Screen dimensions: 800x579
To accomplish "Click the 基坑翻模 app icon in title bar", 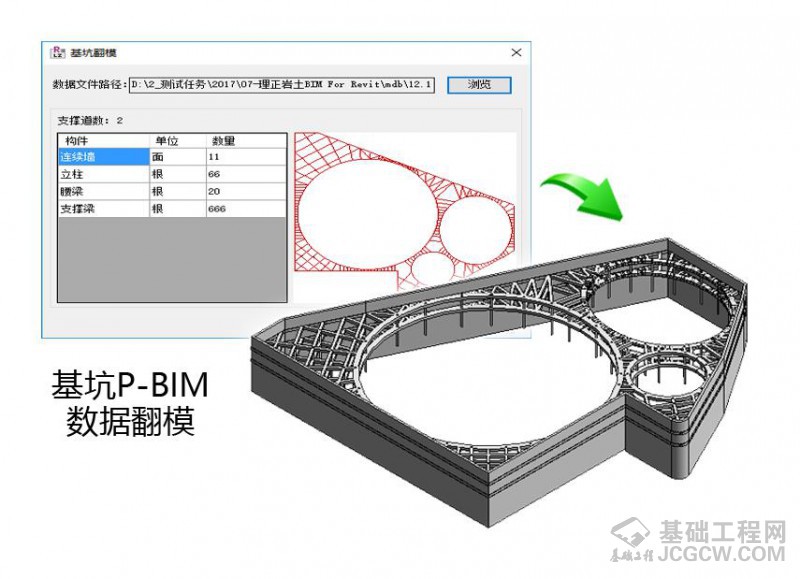I will coord(58,52).
